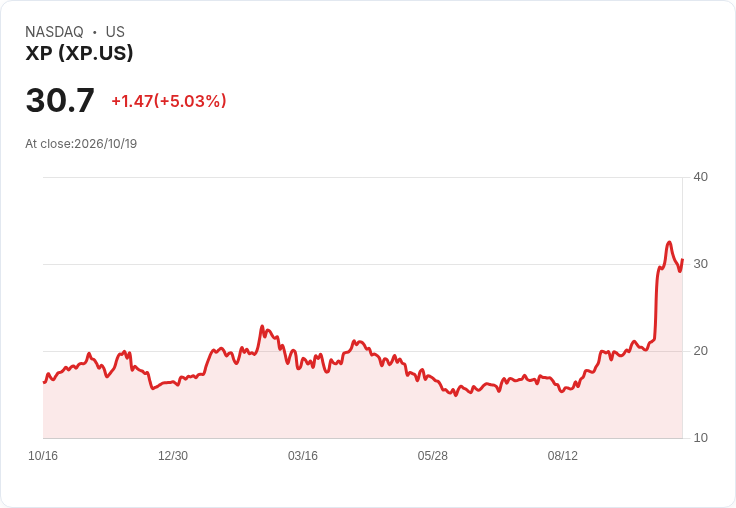Click the 10 label on price axis

tap(700, 438)
